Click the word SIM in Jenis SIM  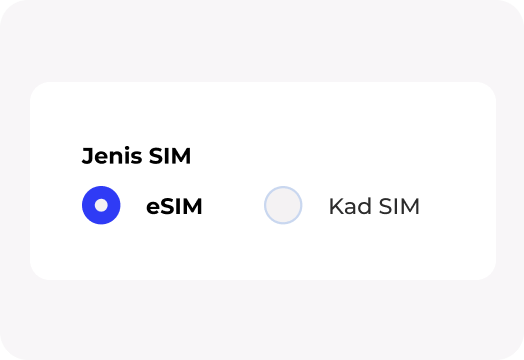[170, 156]
